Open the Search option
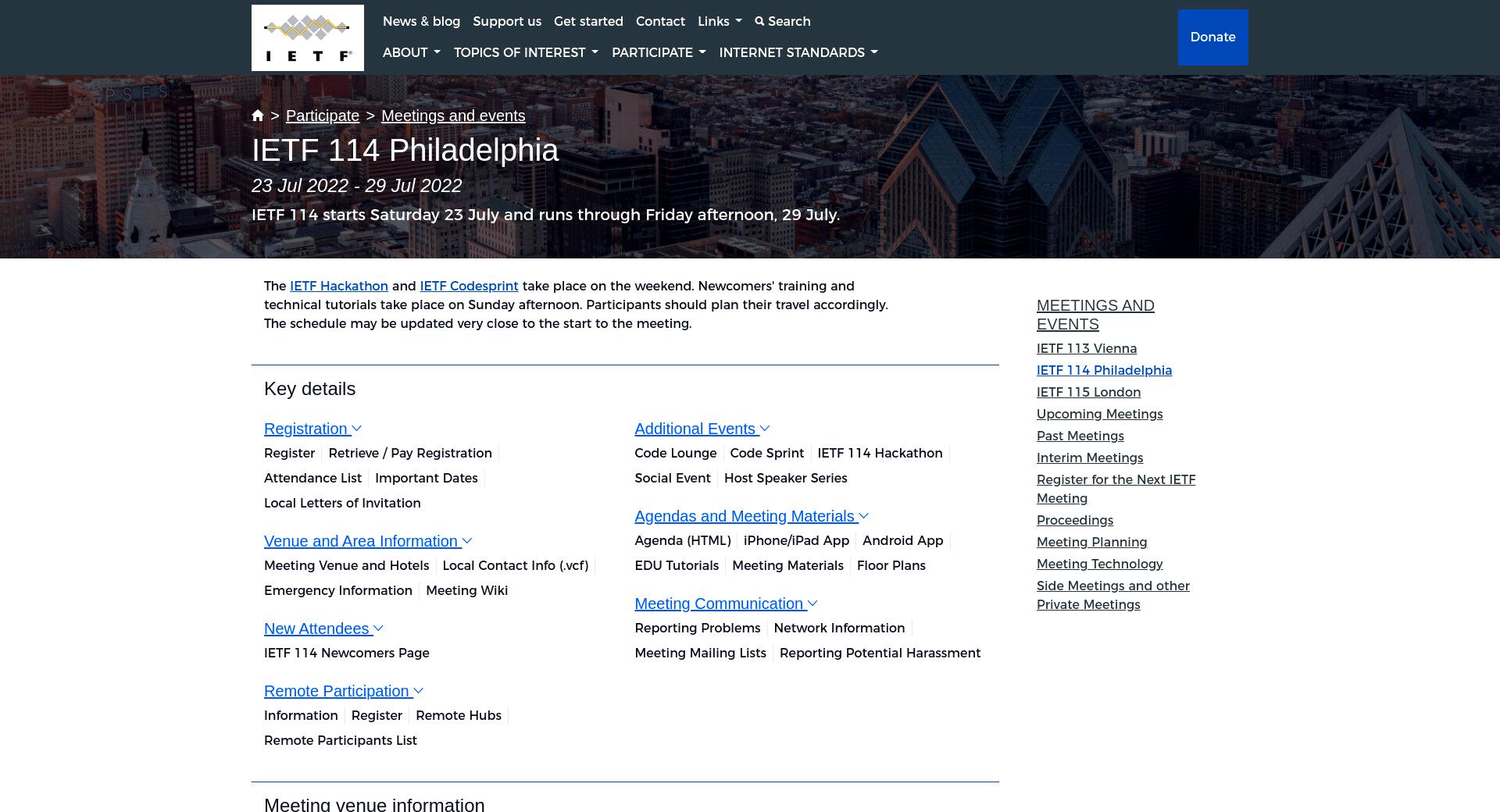 [x=783, y=21]
